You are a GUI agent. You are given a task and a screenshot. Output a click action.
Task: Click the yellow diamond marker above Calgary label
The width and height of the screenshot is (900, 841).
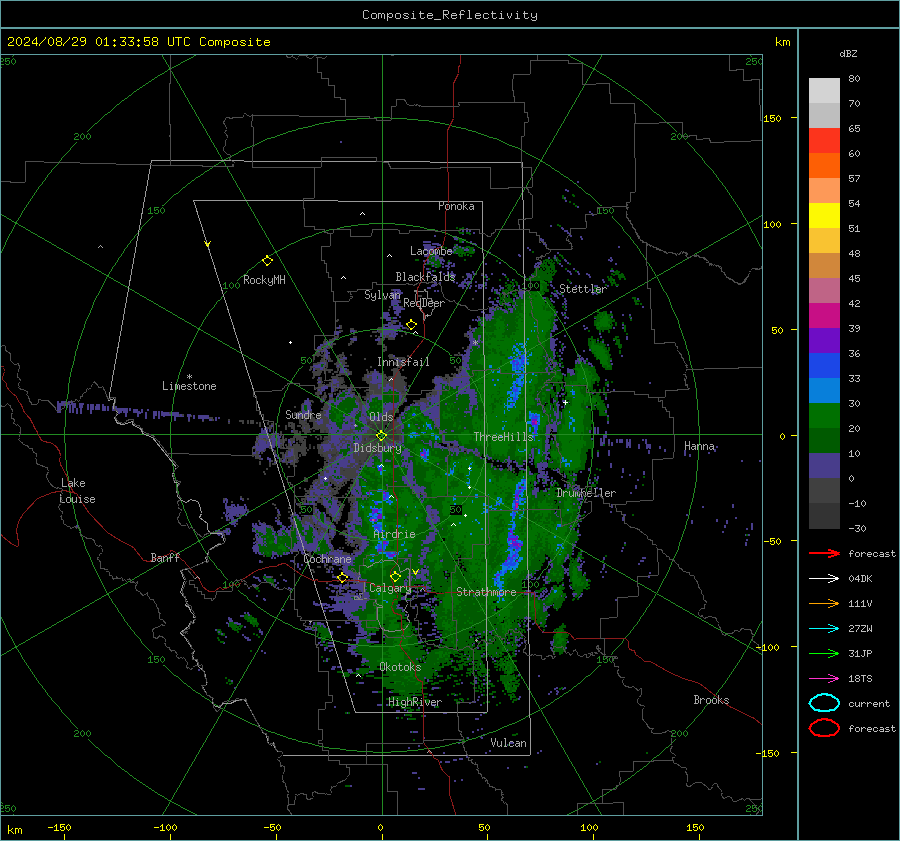tap(395, 576)
